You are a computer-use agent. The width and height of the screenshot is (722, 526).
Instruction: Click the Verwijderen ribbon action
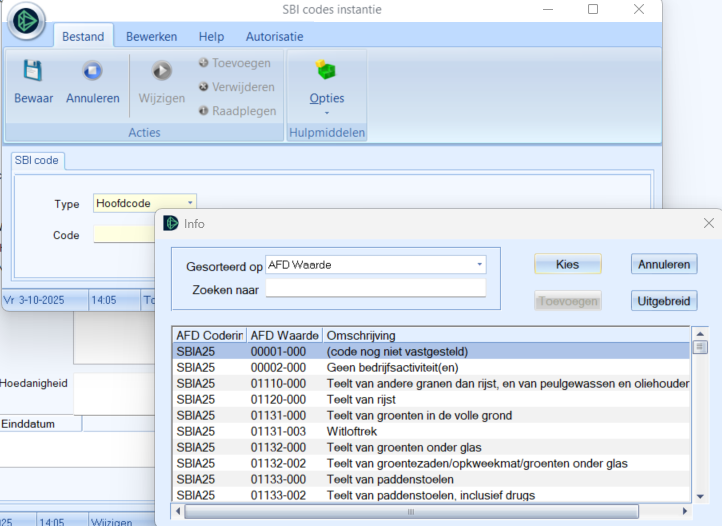[x=237, y=87]
